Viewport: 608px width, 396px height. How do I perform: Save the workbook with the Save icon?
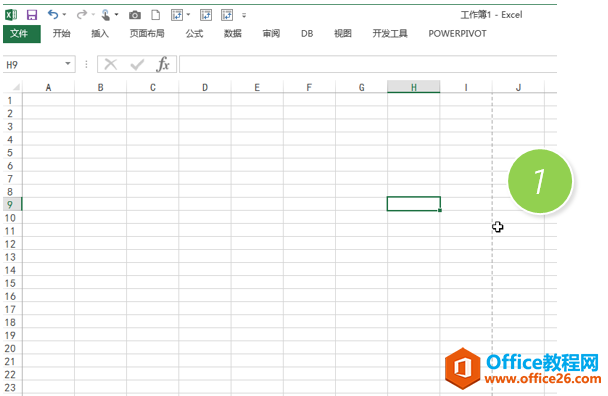coord(32,15)
